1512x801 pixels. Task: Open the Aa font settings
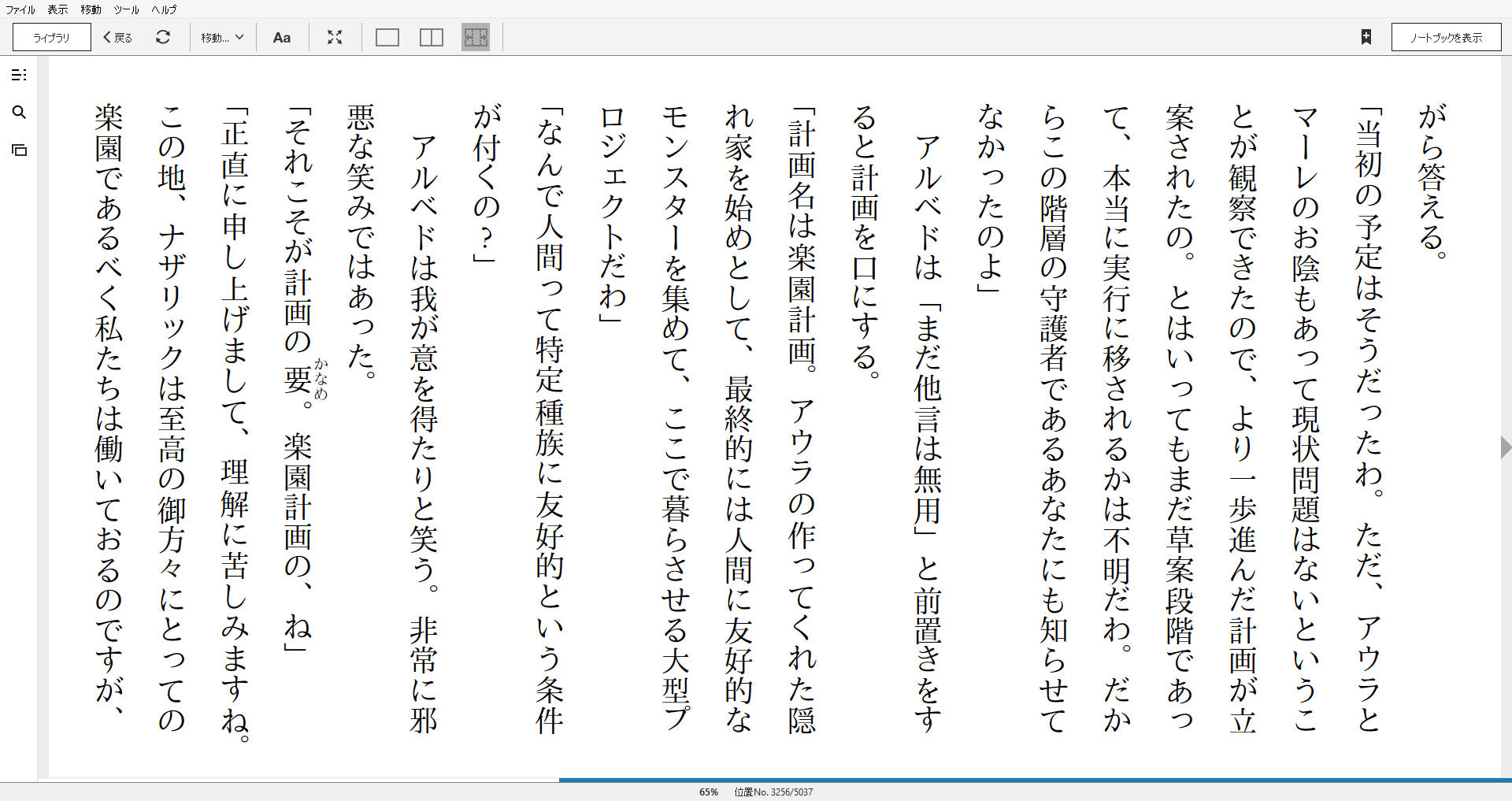point(282,37)
